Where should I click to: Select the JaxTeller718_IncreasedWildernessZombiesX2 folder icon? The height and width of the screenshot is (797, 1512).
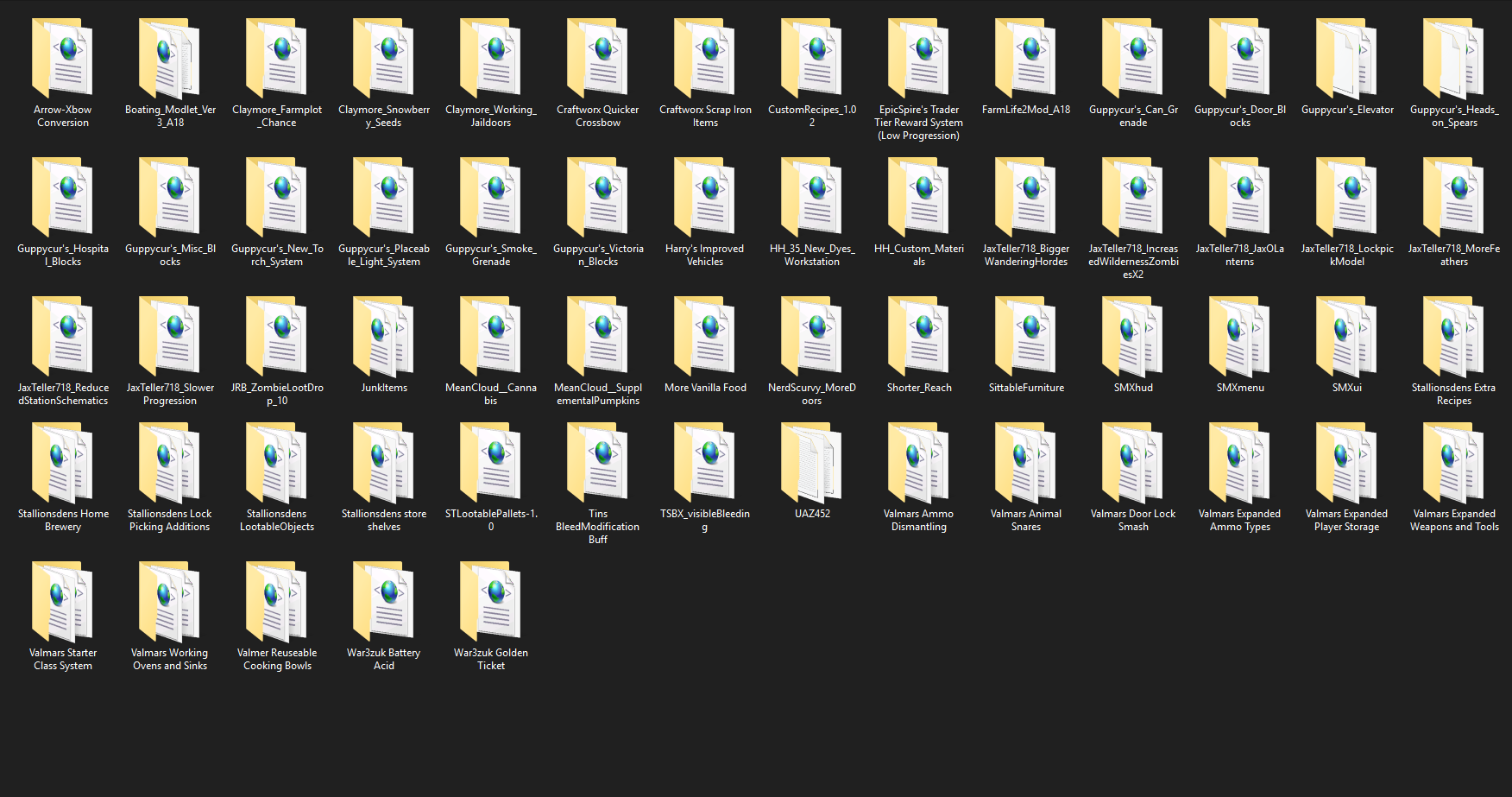coord(1133,198)
